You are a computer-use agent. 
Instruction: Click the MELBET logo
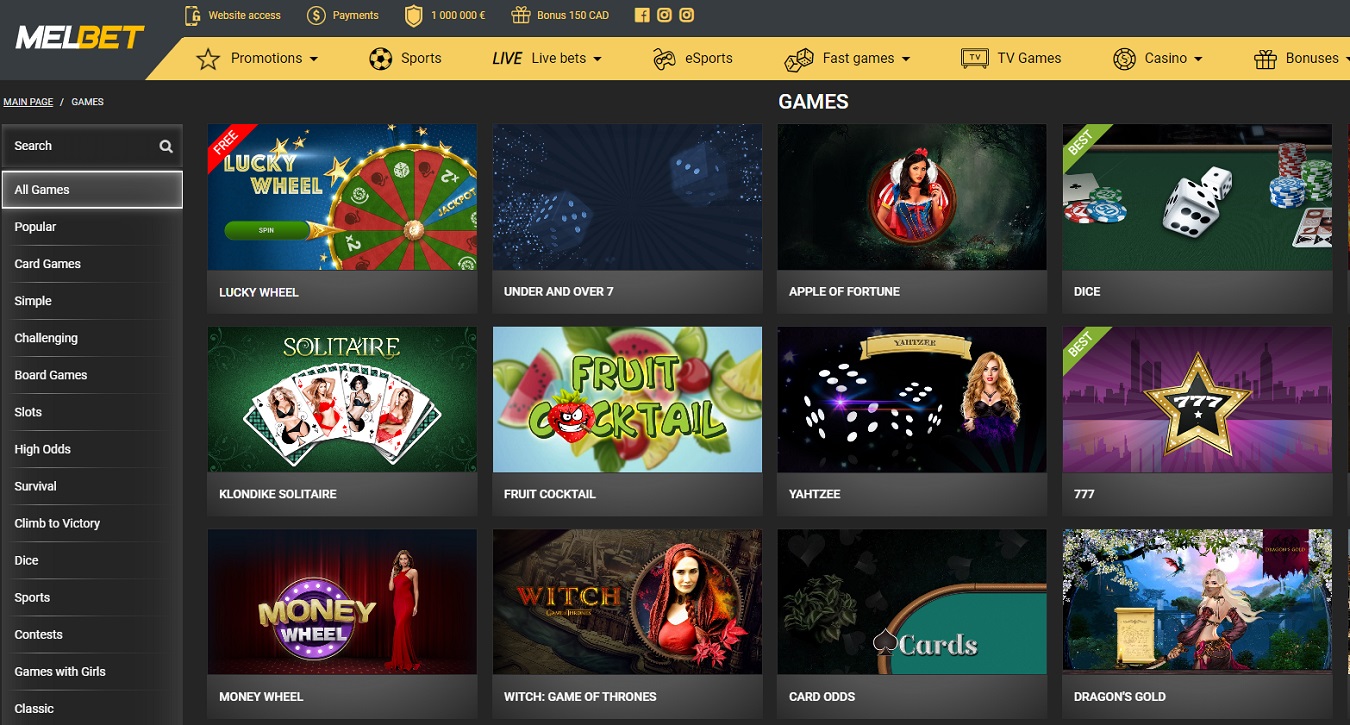[x=80, y=38]
